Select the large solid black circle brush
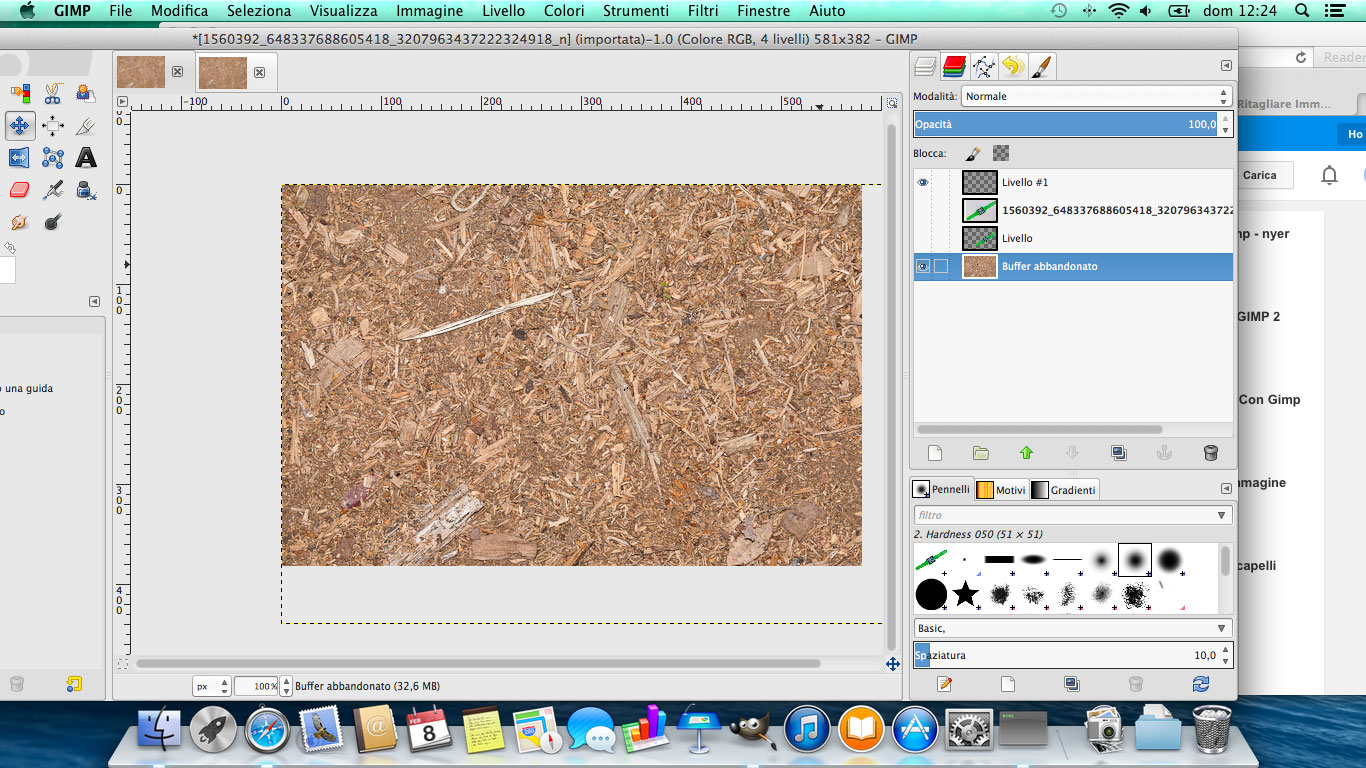This screenshot has width=1366, height=768. tap(931, 594)
